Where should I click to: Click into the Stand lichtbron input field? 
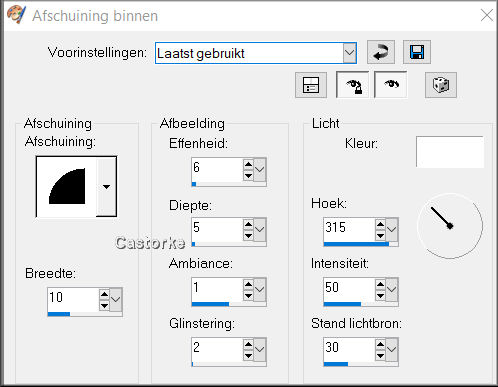(349, 349)
